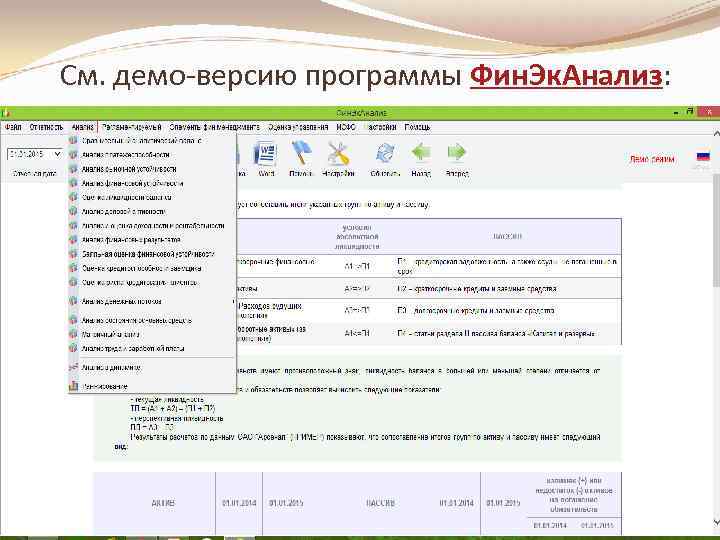Click the ПАССИВ header in upper table

[507, 236]
